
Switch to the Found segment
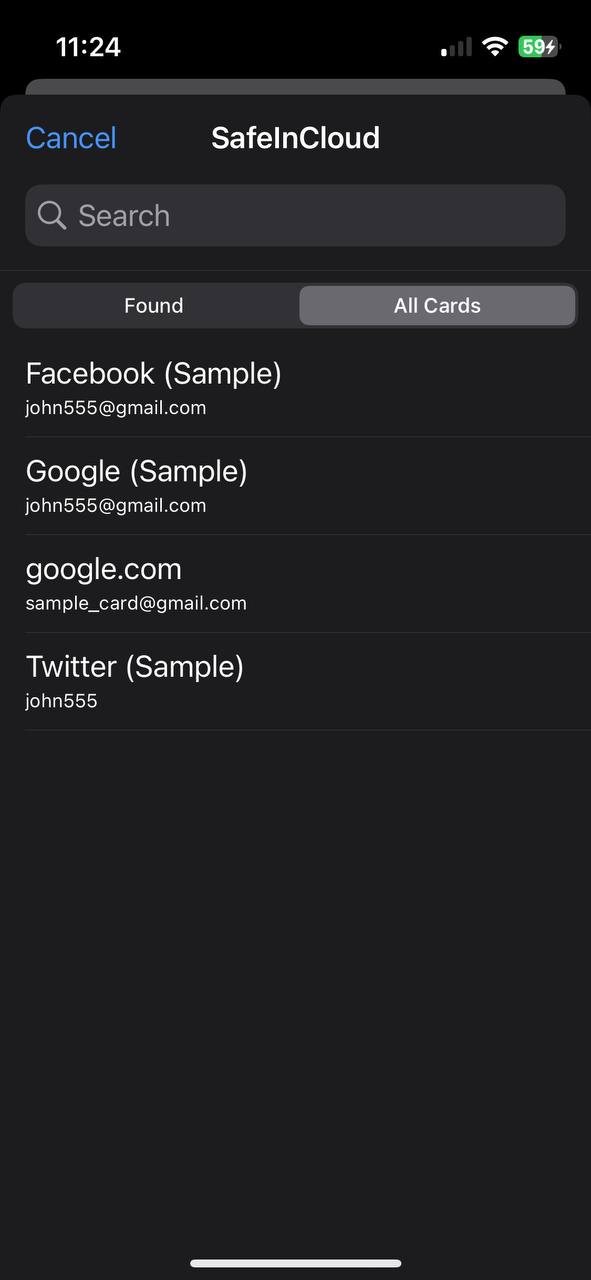pyautogui.click(x=154, y=306)
